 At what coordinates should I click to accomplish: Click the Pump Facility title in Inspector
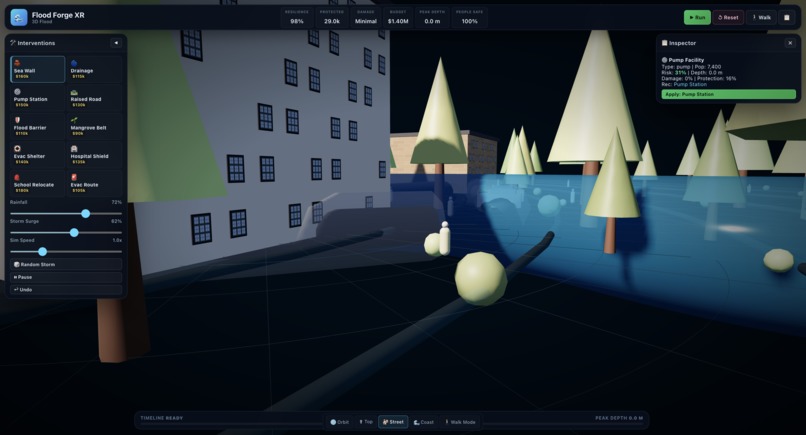coord(686,60)
